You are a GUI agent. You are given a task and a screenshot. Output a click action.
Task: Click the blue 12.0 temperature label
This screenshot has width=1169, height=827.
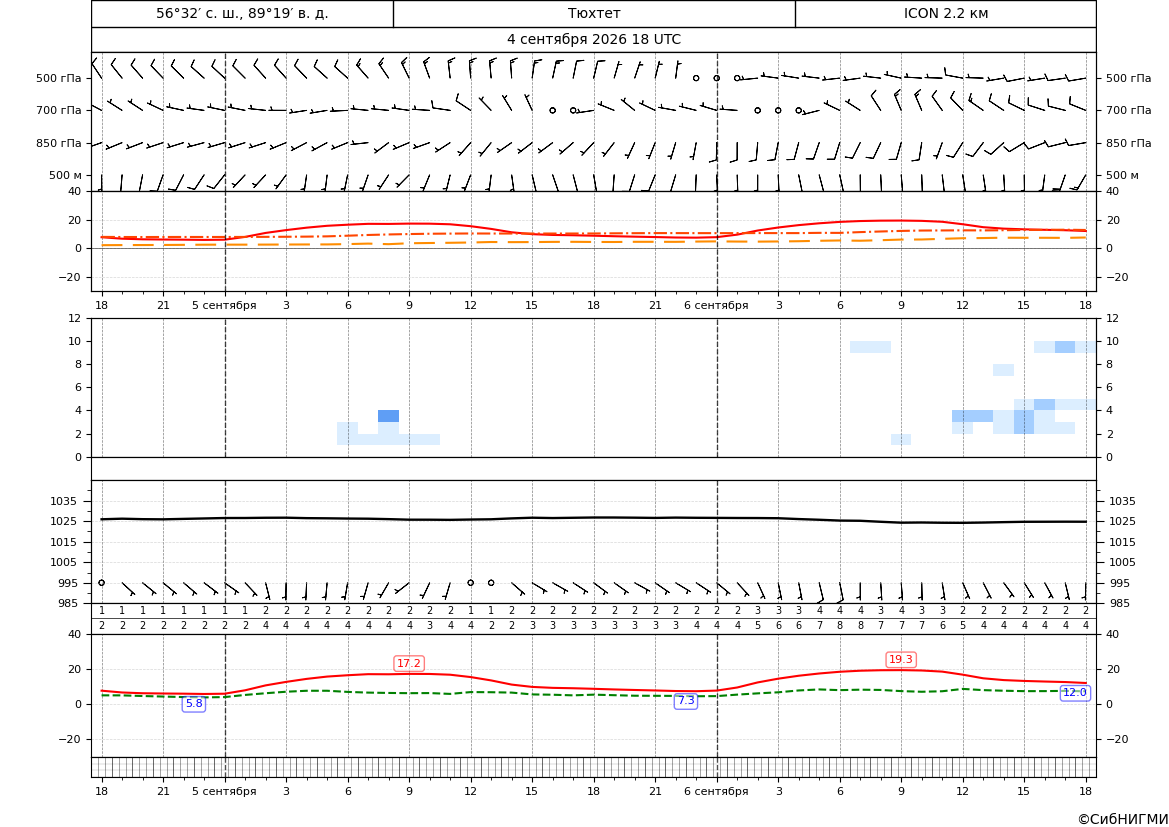point(1074,692)
